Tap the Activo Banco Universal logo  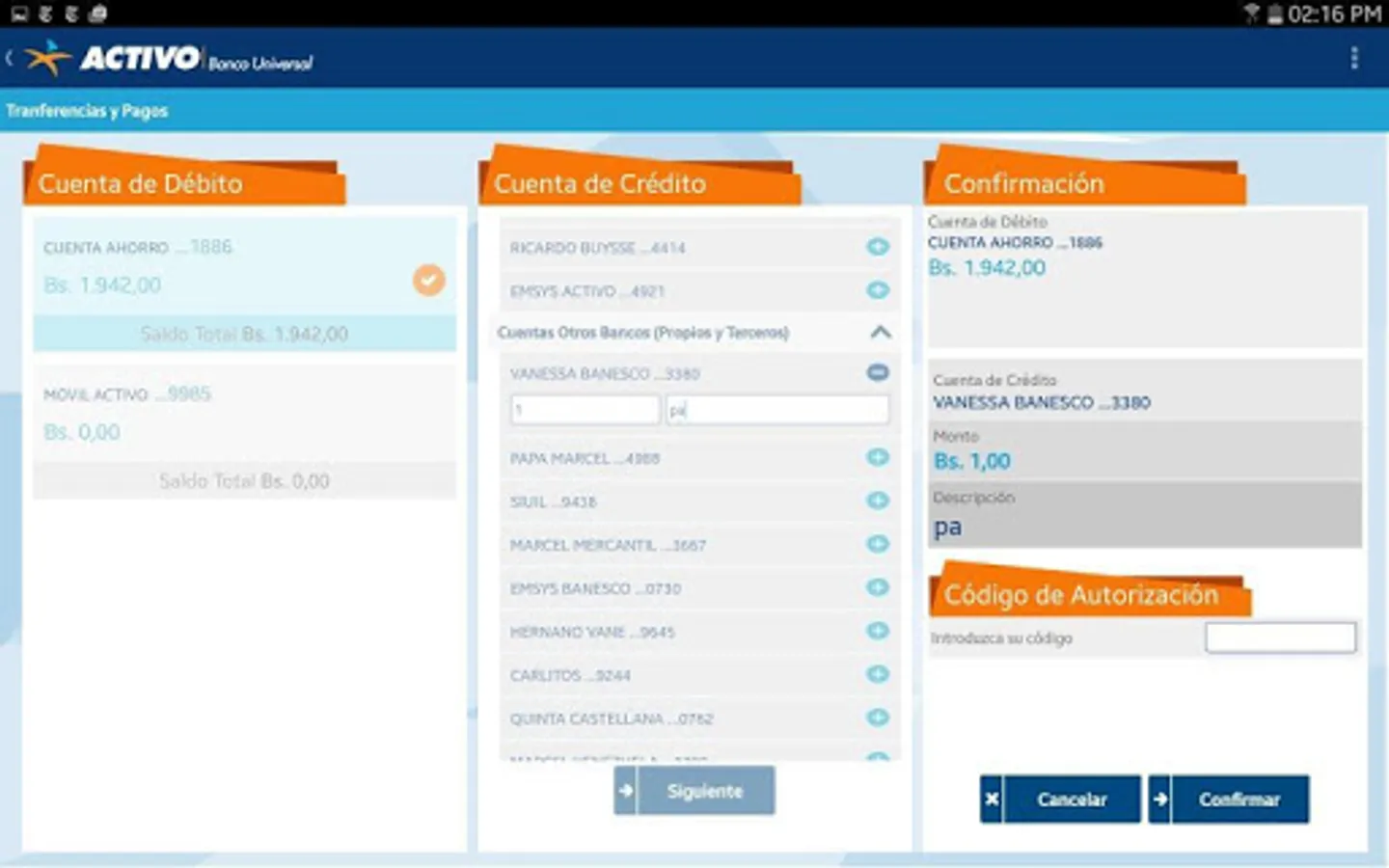(169, 59)
